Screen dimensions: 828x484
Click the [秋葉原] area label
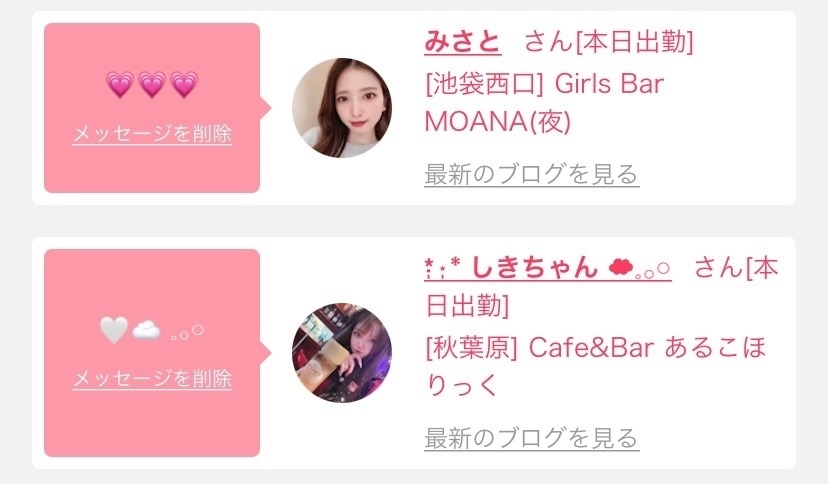472,348
